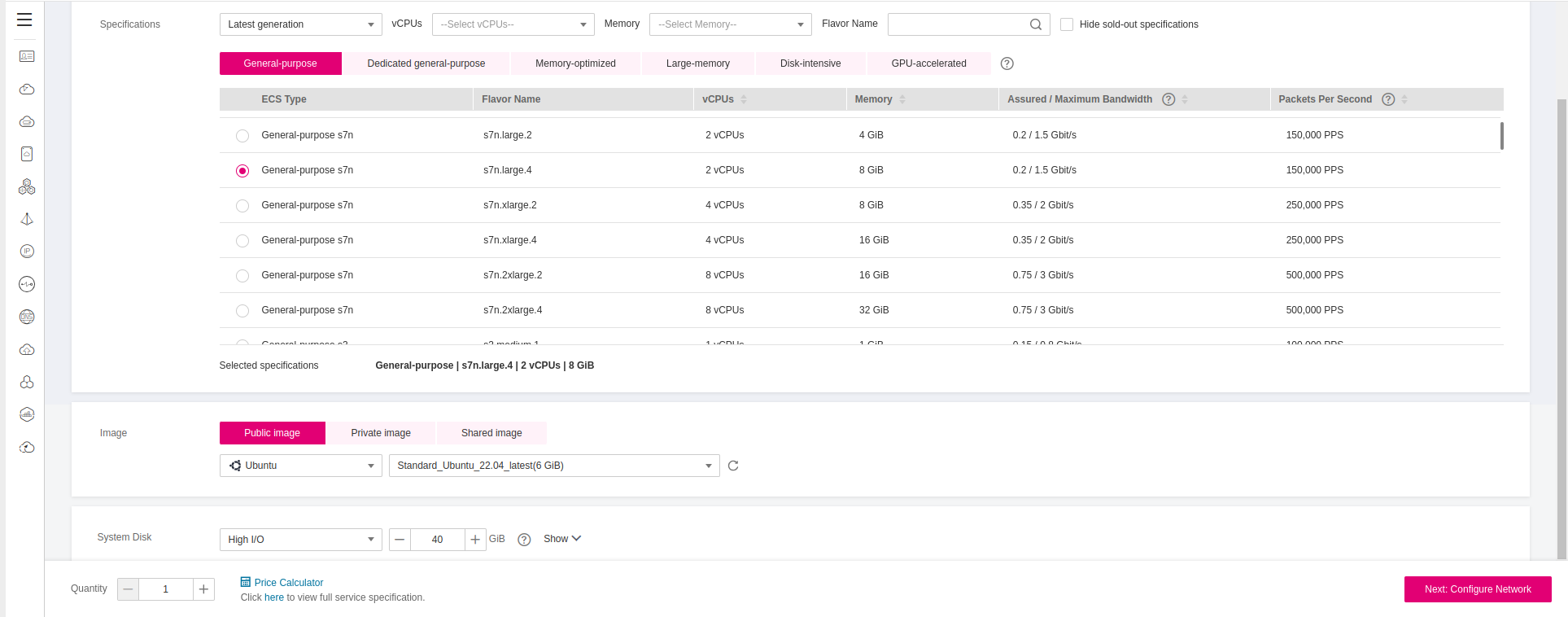The height and width of the screenshot is (617, 1568).
Task: Click the Elastic IP sidebar icon
Action: pyautogui.click(x=27, y=252)
